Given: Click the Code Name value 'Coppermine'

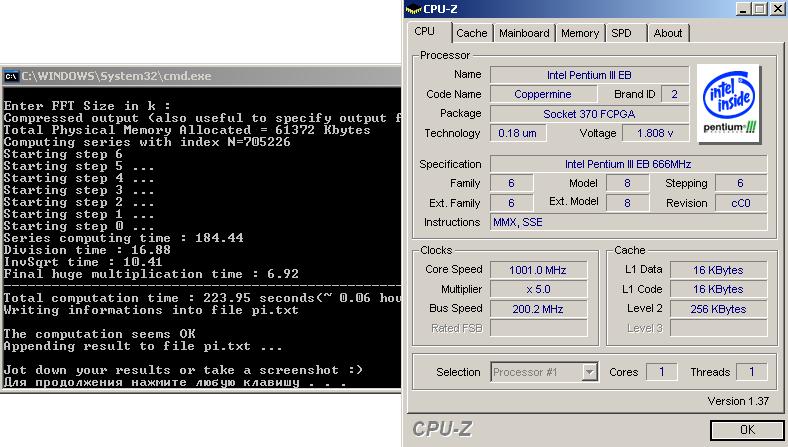Looking at the screenshot, I should (x=543, y=94).
